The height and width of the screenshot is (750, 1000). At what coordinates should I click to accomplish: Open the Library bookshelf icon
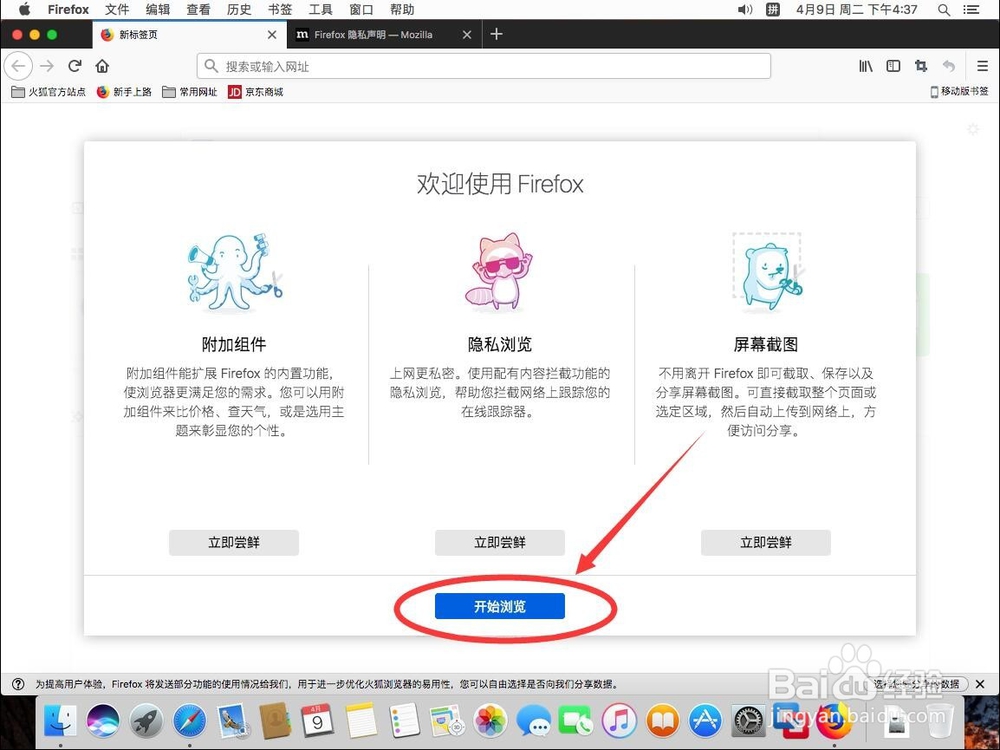865,66
